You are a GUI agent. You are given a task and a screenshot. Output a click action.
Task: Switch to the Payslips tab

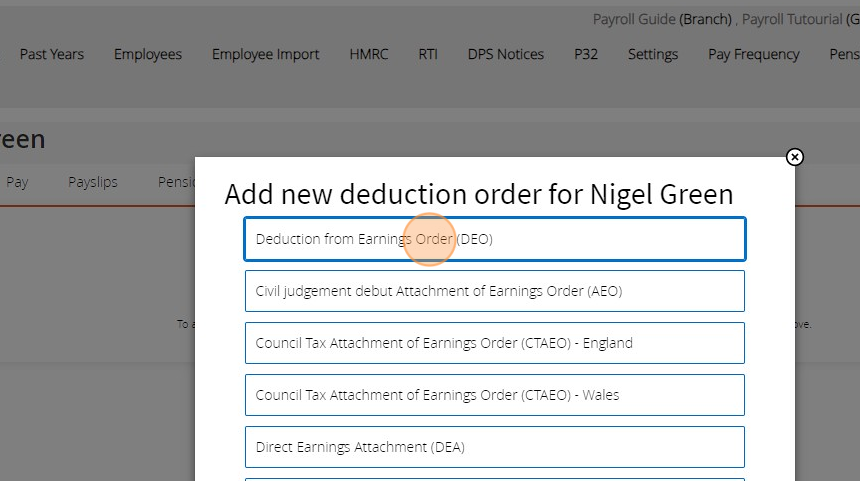coord(93,182)
